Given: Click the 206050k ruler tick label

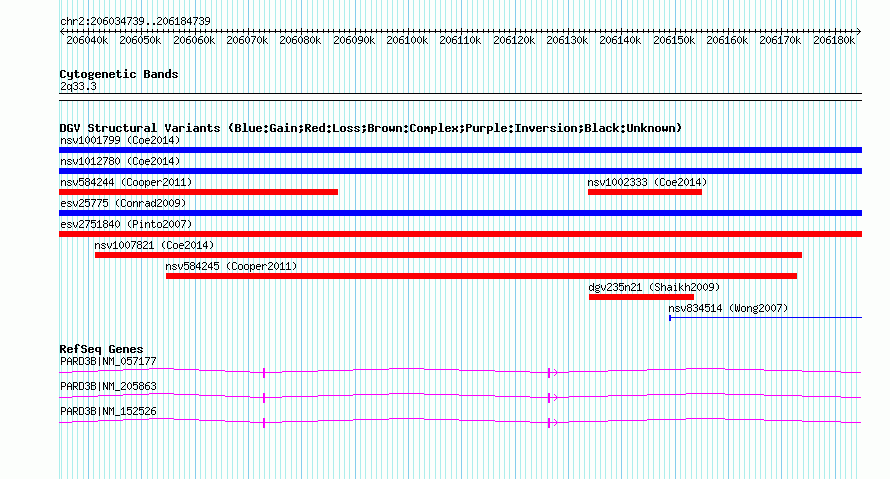Looking at the screenshot, I should click(x=140, y=40).
